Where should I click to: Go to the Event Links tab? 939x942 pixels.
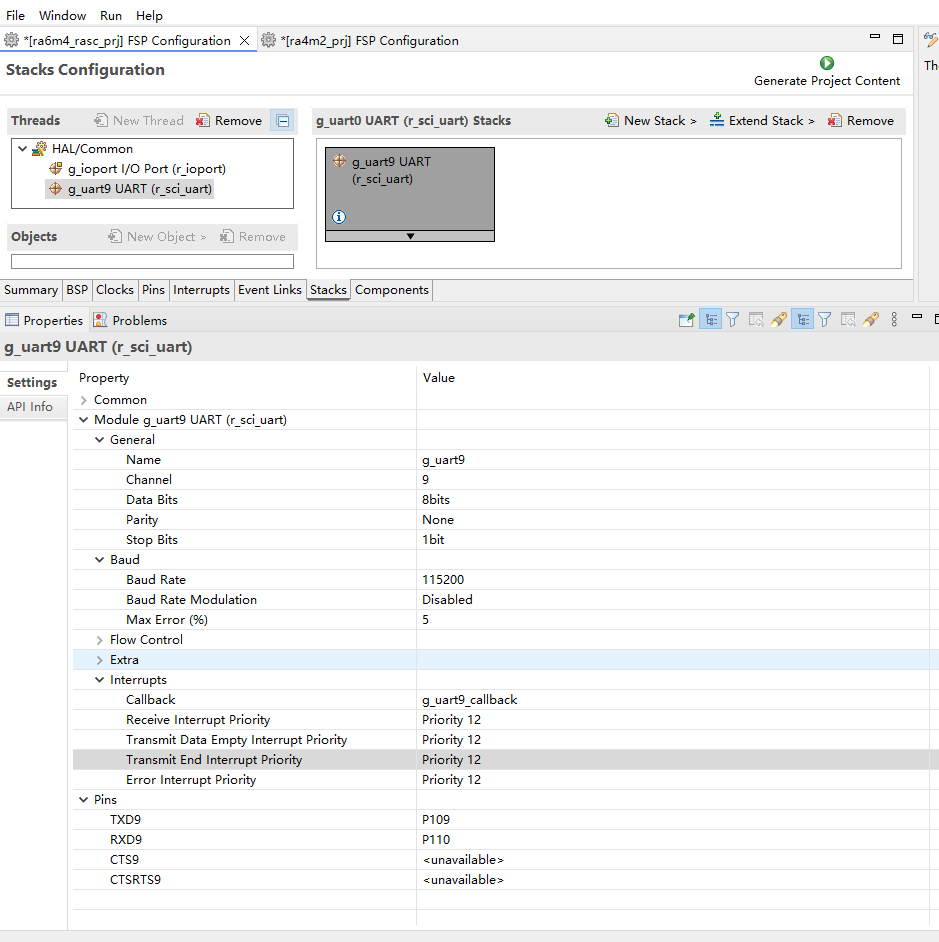pos(270,290)
